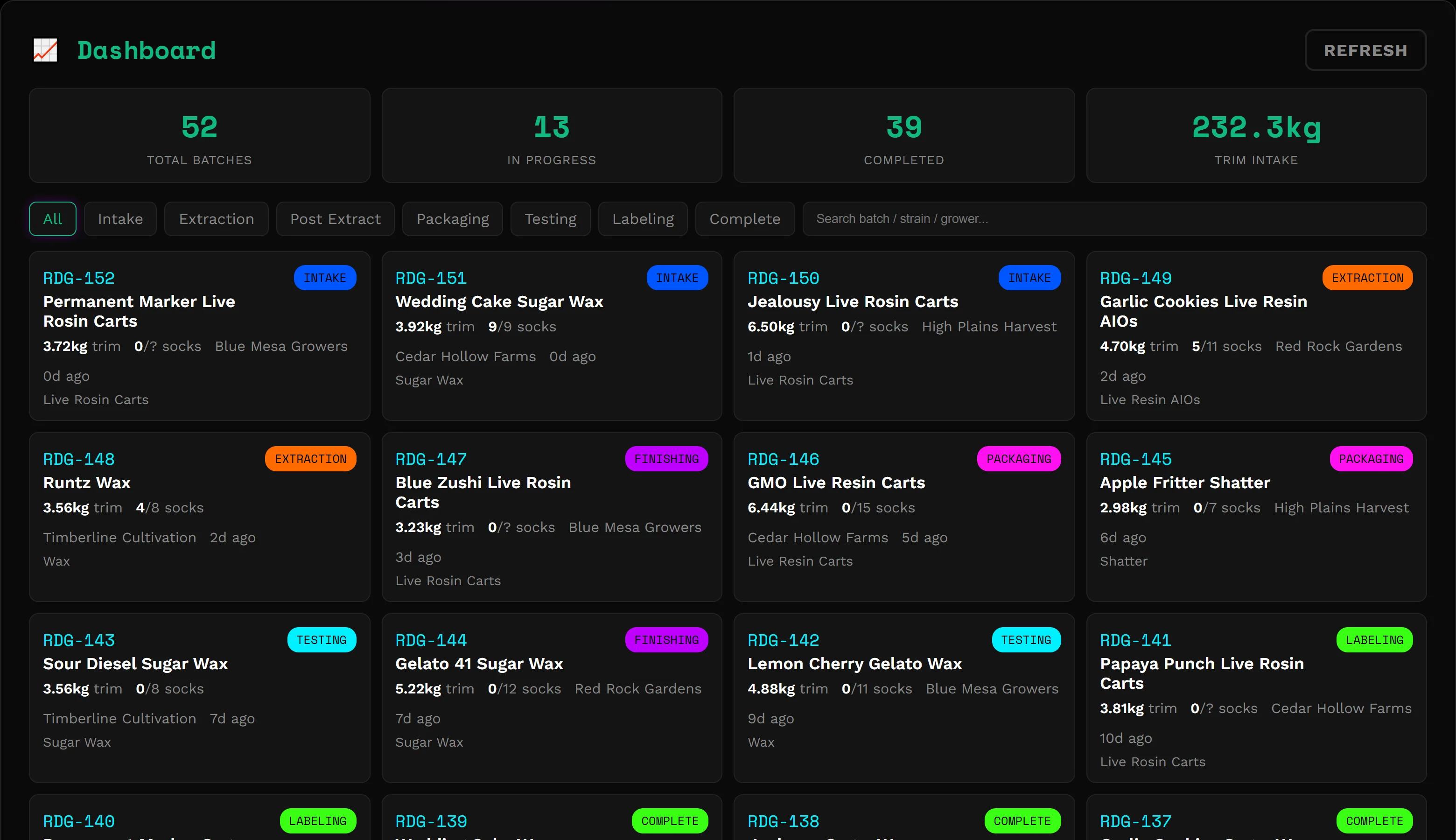Screen dimensions: 1456x840
Task: Select Lemon Cherry Gelato Wax title
Action: [854, 664]
